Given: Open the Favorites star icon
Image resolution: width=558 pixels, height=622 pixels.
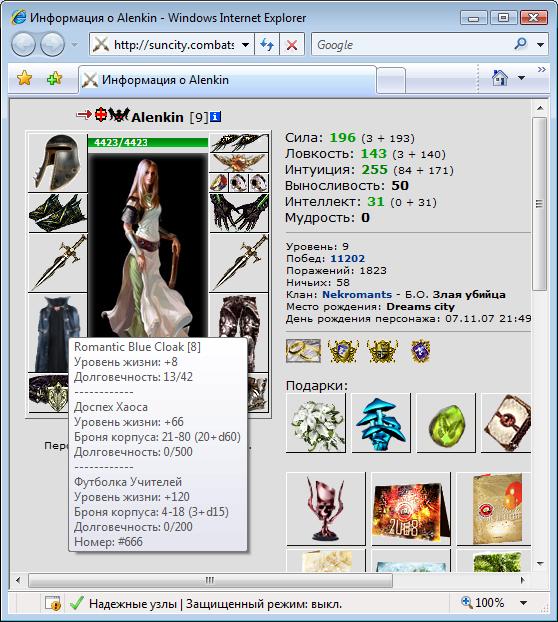Looking at the screenshot, I should [x=24, y=78].
